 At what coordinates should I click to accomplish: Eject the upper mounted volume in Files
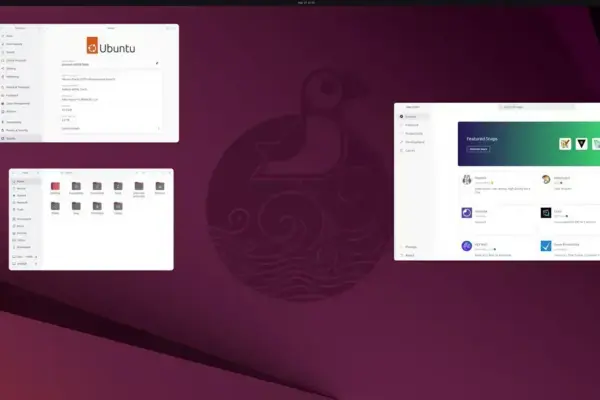36,257
